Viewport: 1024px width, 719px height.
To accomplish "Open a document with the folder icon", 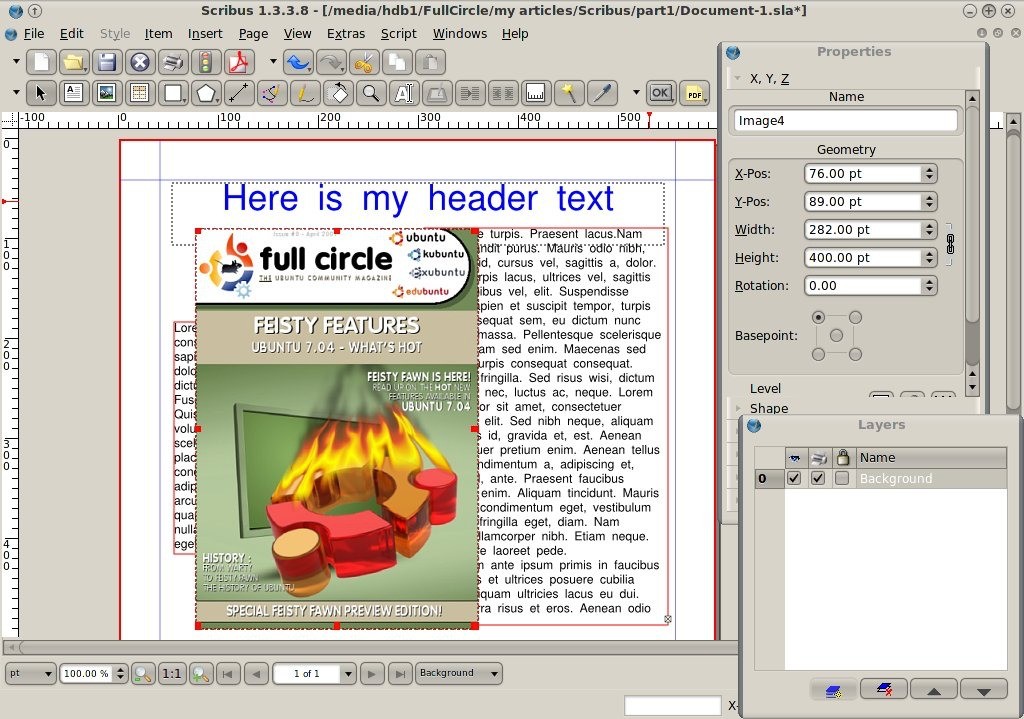I will click(74, 62).
